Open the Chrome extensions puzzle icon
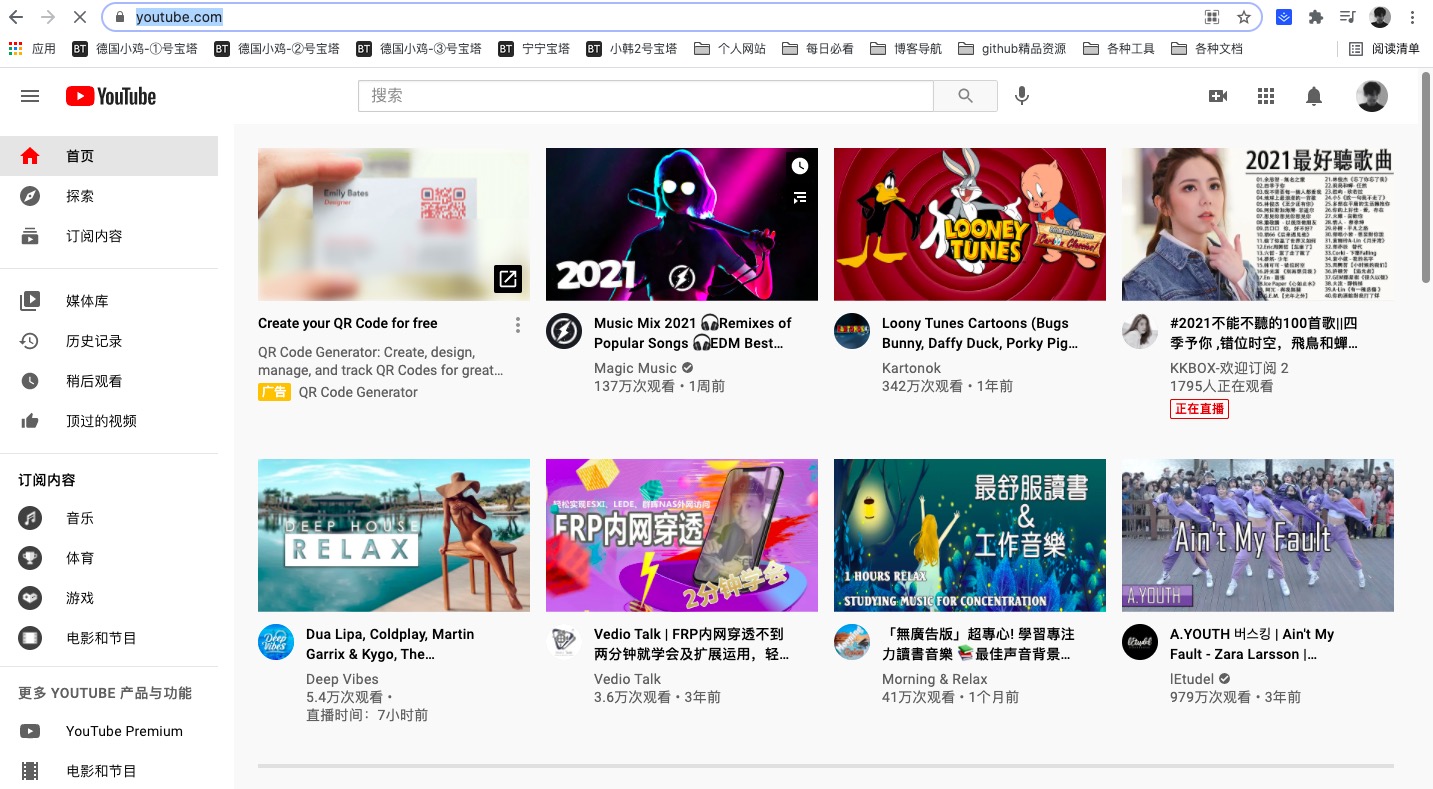 coord(1316,17)
